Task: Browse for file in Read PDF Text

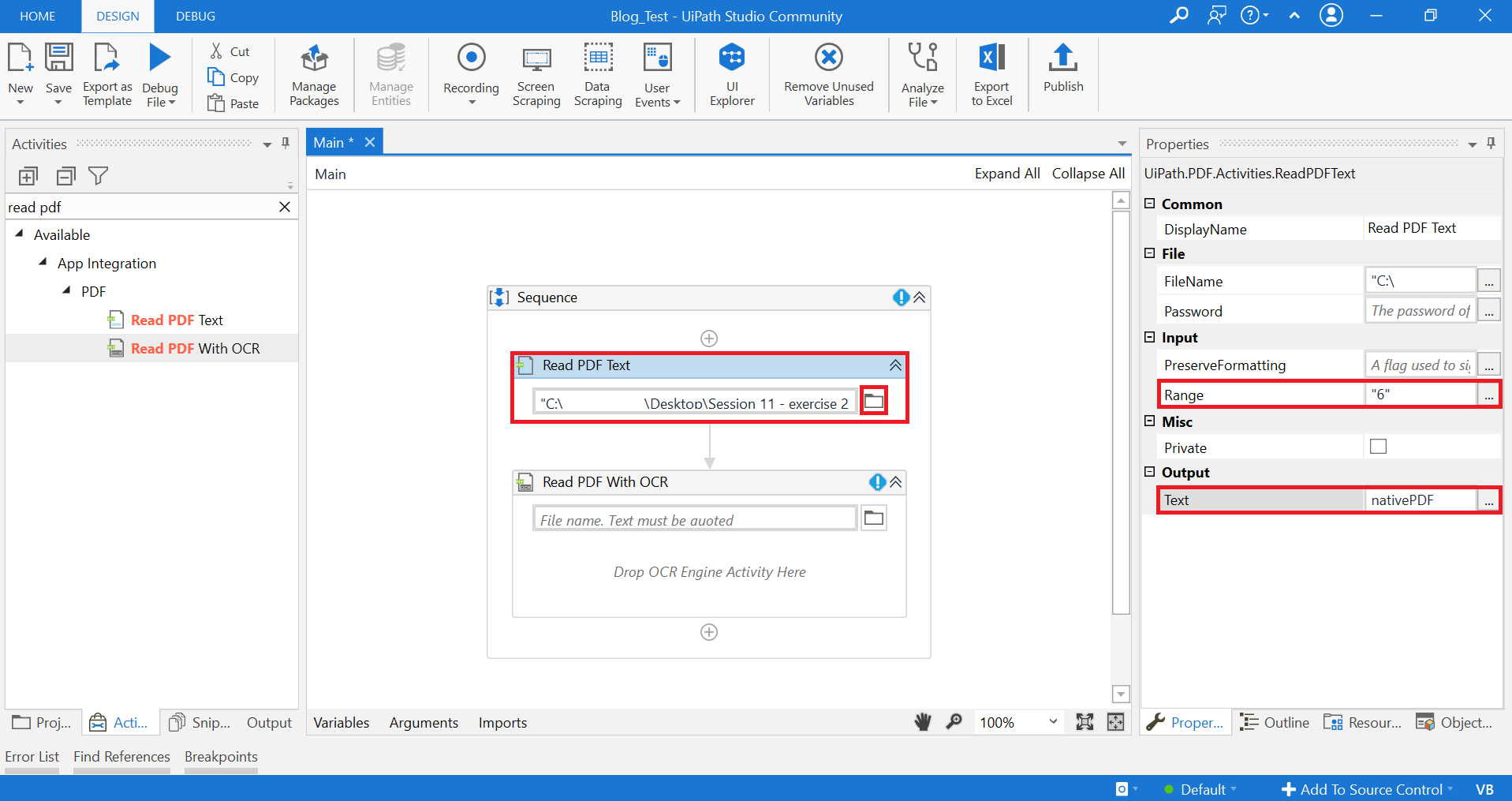Action: (873, 401)
